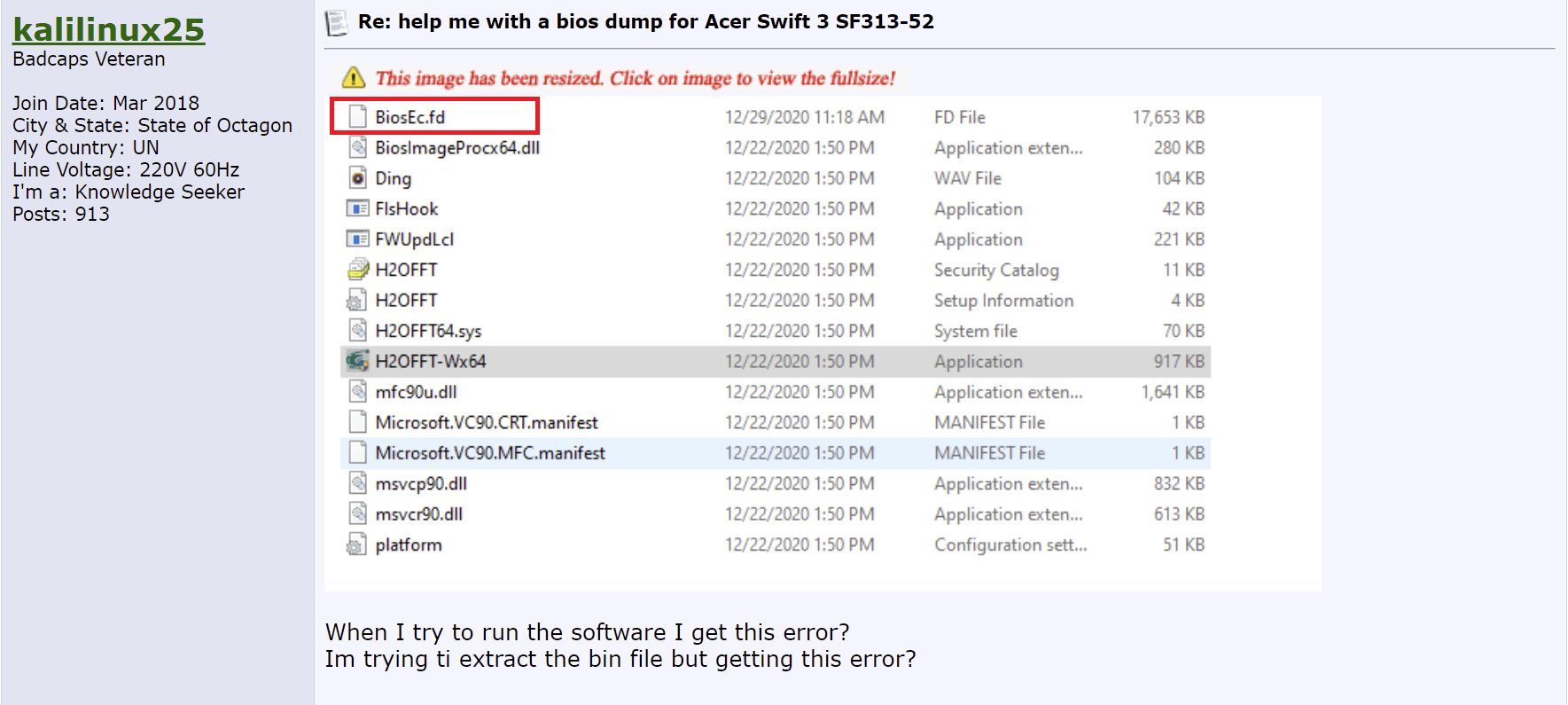Click the post document icon beside title
Viewport: 1568px width, 705px height.
click(336, 22)
